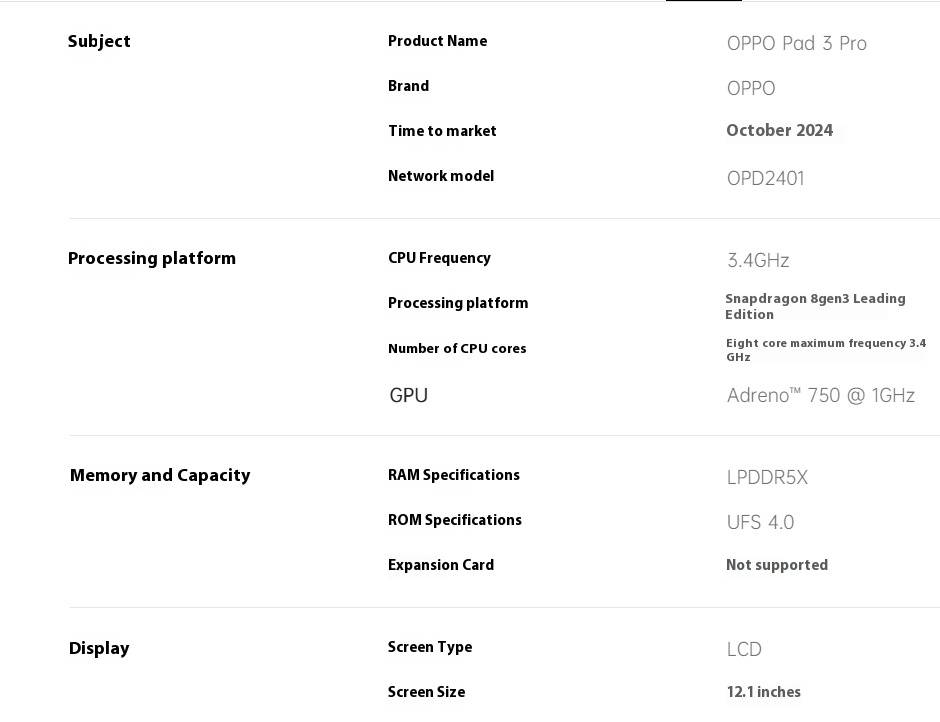Click the Processing platform section heading
Viewport: 940px width, 722px height.
(x=152, y=258)
